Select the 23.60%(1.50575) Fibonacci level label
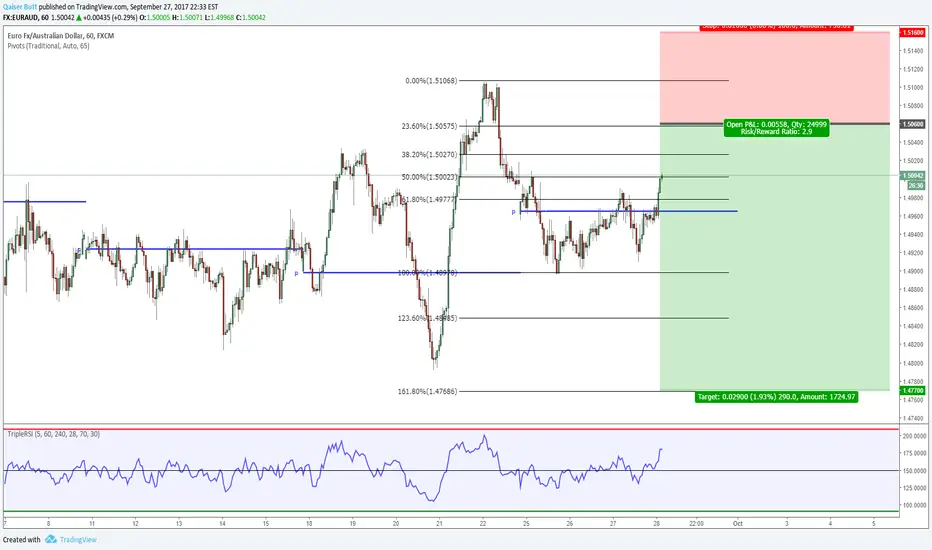The image size is (932, 550). pos(429,126)
